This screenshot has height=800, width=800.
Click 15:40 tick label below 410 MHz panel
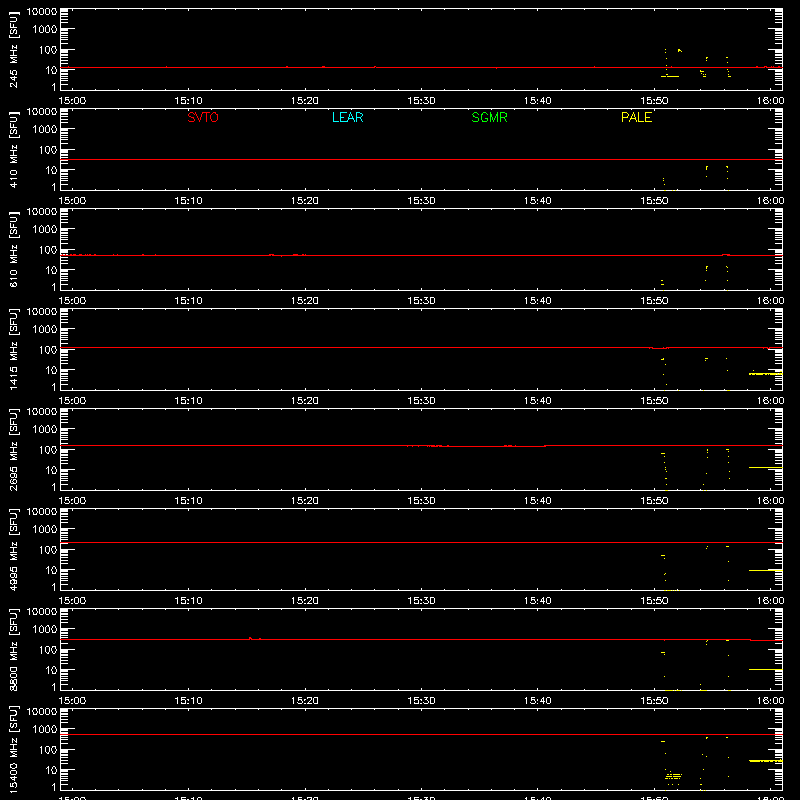[x=538, y=201]
